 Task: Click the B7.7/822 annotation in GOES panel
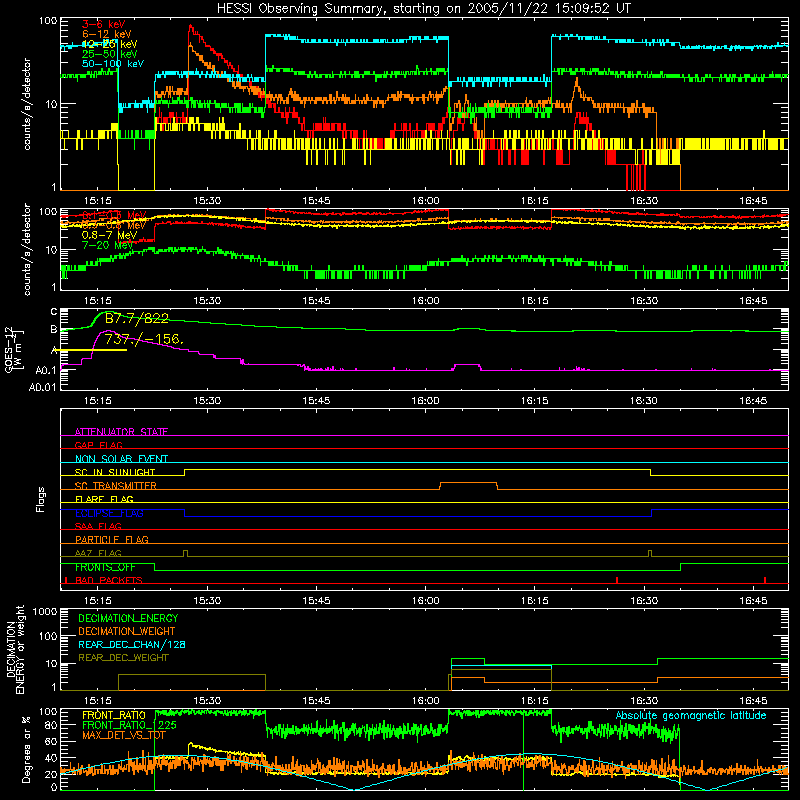pos(137,319)
